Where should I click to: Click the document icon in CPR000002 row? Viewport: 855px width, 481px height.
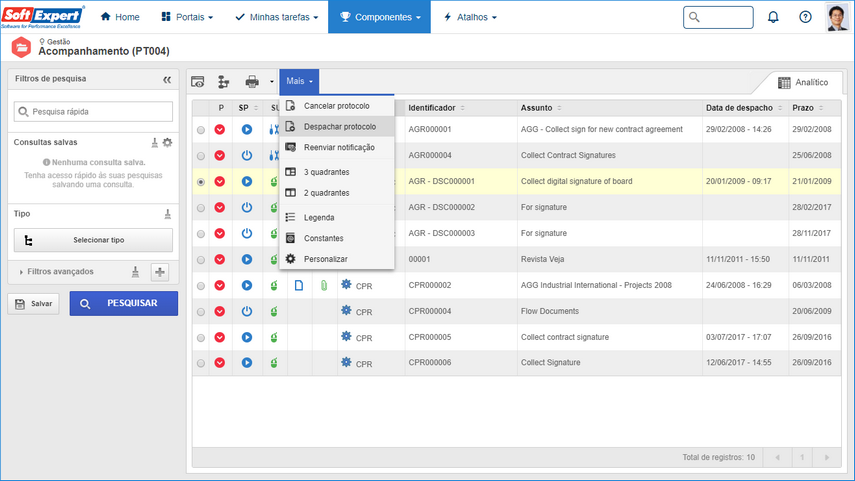tap(299, 285)
